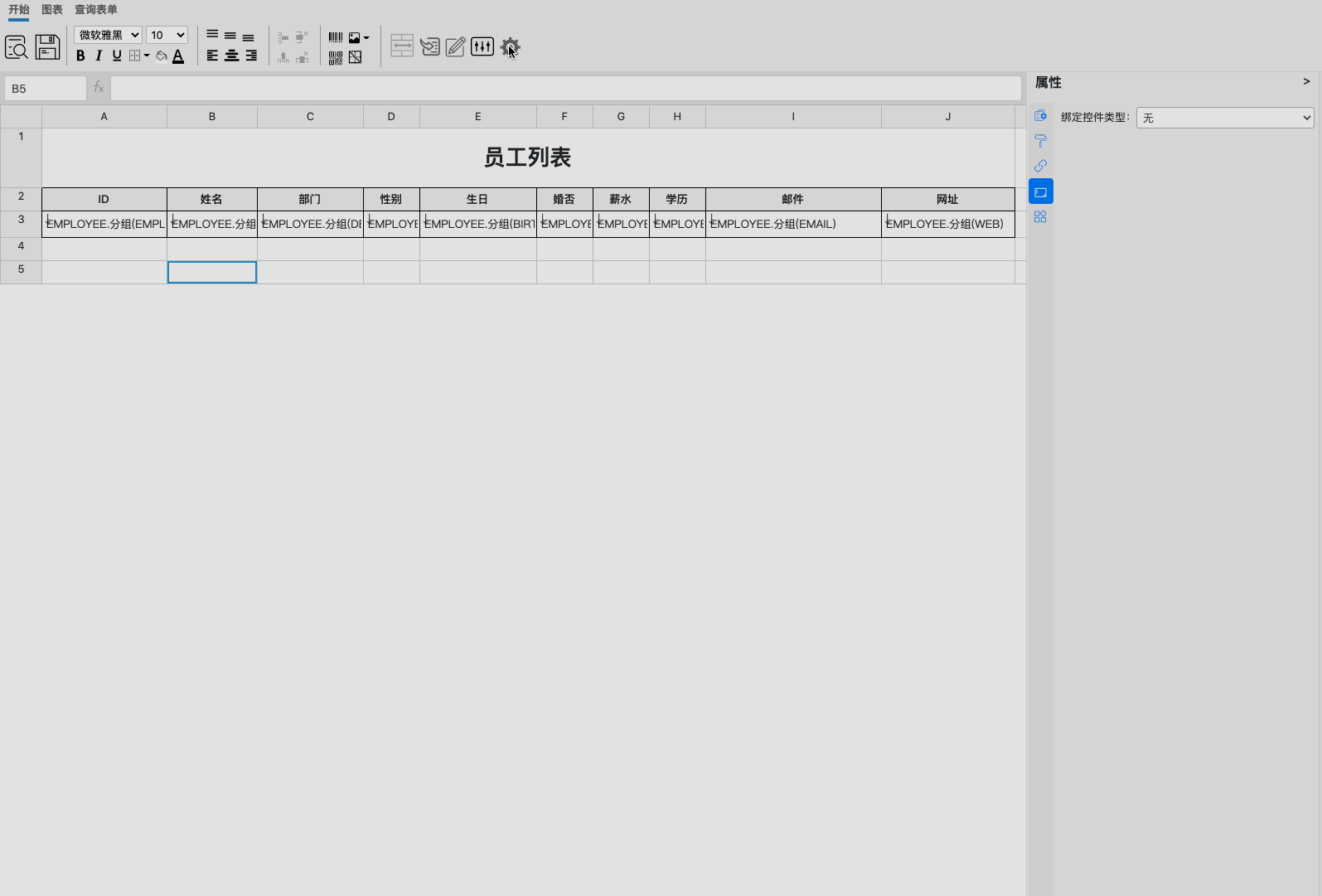Select the 邮件 header cell
This screenshot has width=1322, height=896.
tap(793, 200)
